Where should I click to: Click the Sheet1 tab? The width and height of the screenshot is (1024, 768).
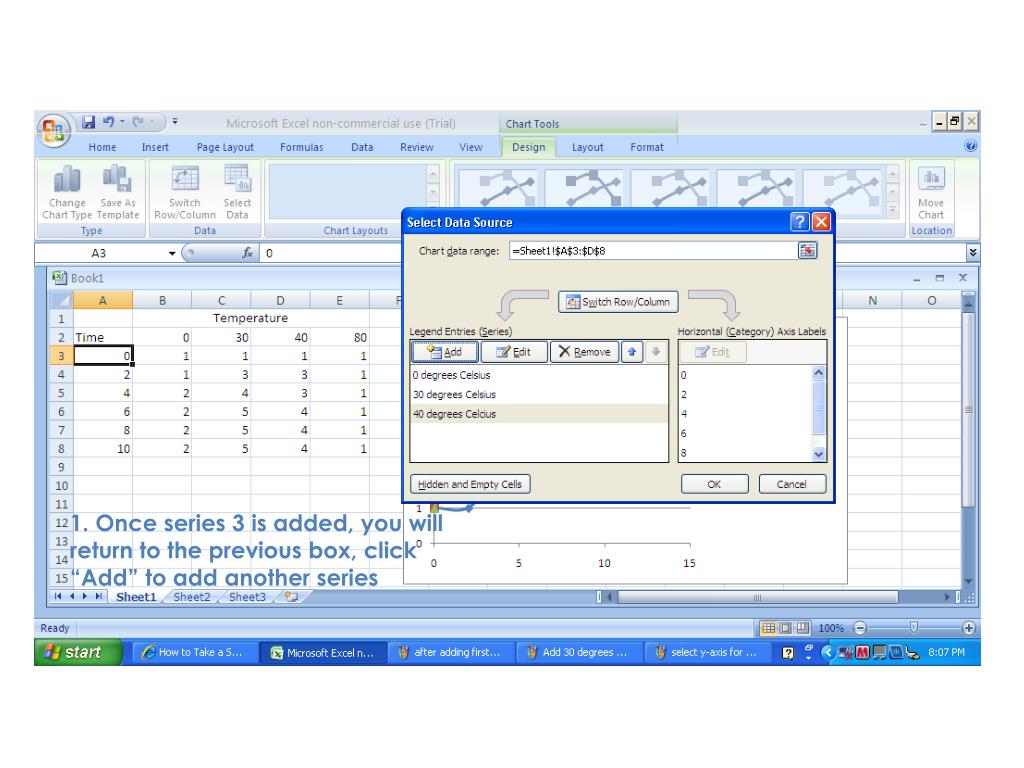pyautogui.click(x=136, y=597)
